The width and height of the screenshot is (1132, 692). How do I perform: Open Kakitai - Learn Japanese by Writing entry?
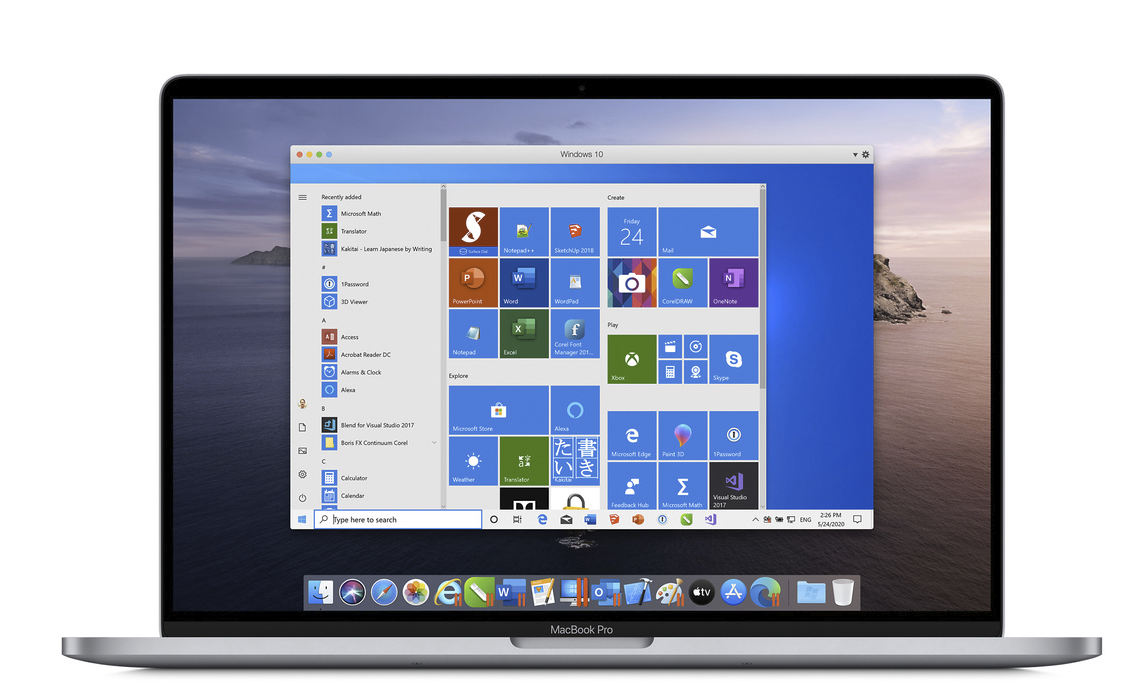click(379, 249)
